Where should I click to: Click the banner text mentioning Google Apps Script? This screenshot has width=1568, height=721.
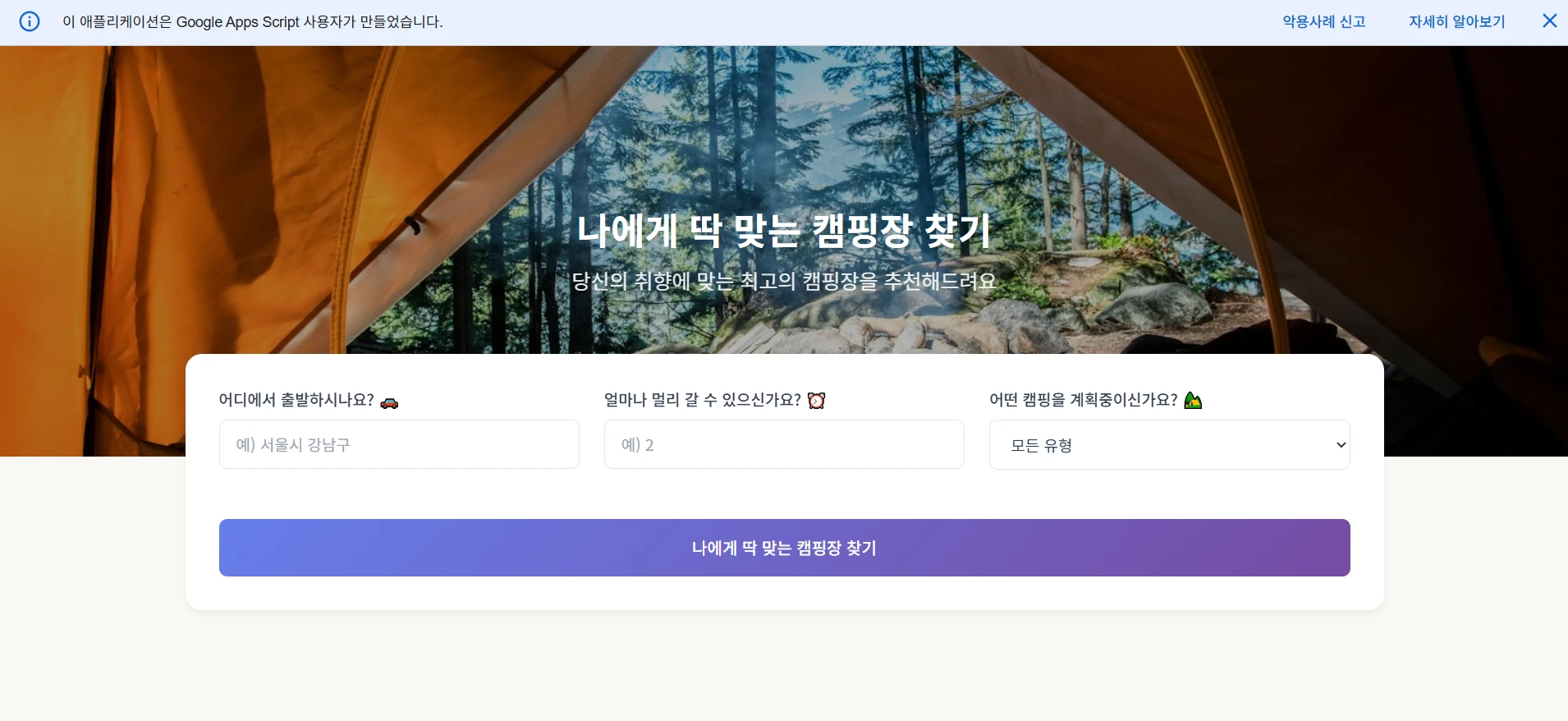(253, 22)
